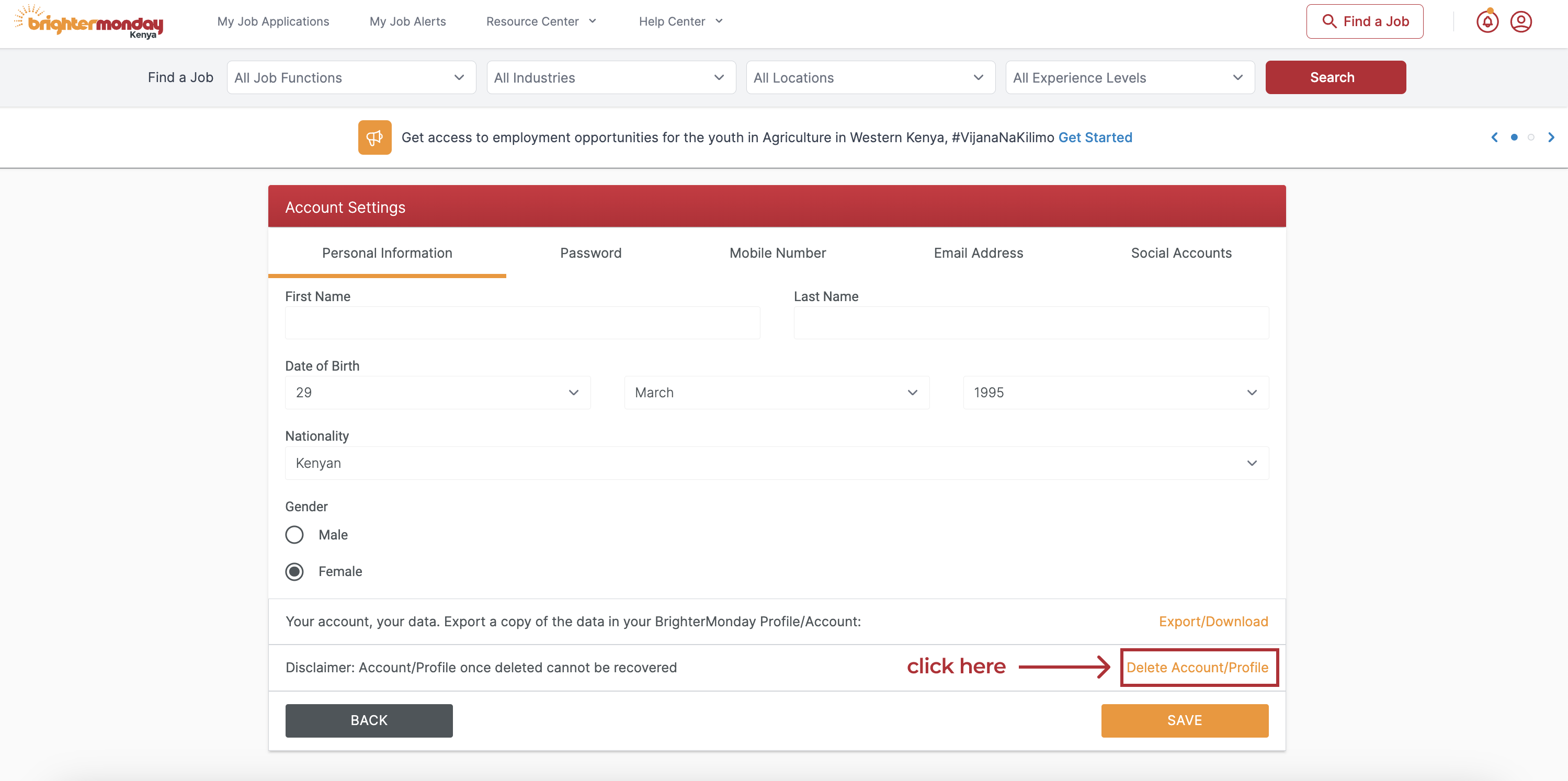Screen dimensions: 1568x781
Task: Open the All Experience Levels dropdown
Action: point(1130,77)
